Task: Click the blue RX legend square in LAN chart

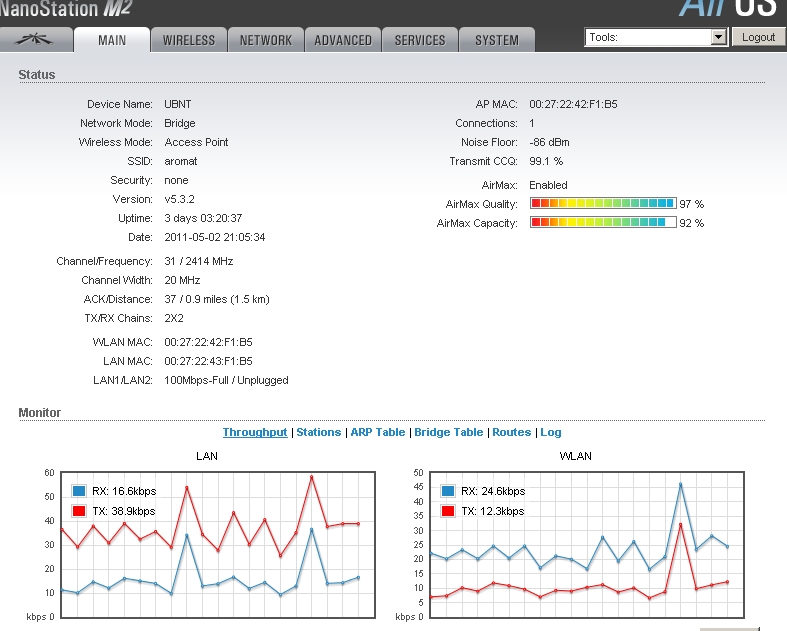Action: 79,491
